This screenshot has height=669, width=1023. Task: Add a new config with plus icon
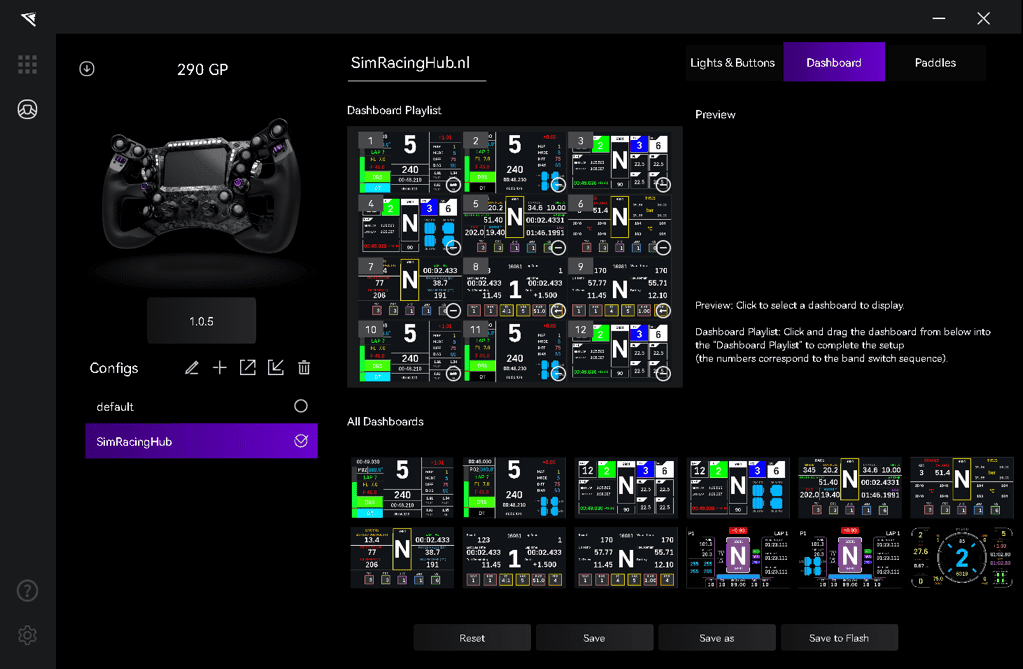coord(220,368)
